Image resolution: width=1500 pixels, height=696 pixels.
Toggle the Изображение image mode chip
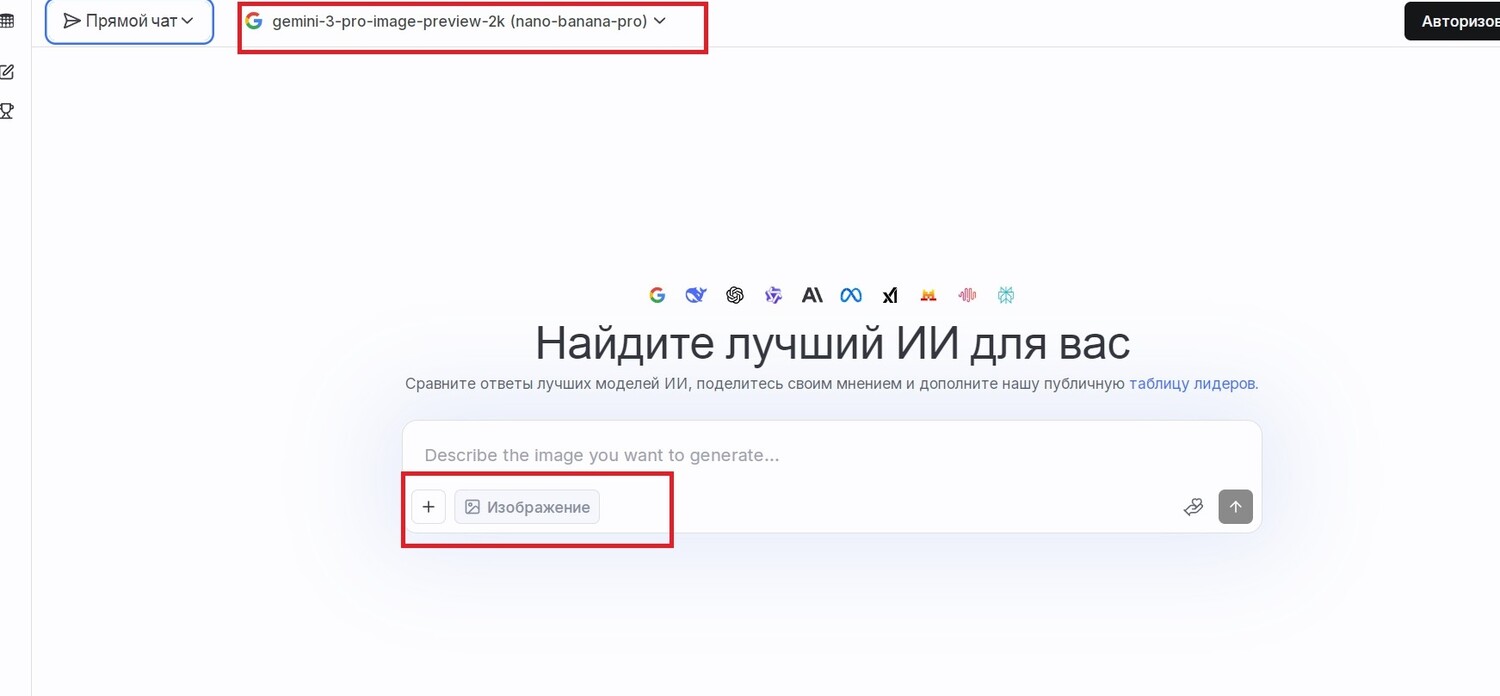click(x=527, y=507)
